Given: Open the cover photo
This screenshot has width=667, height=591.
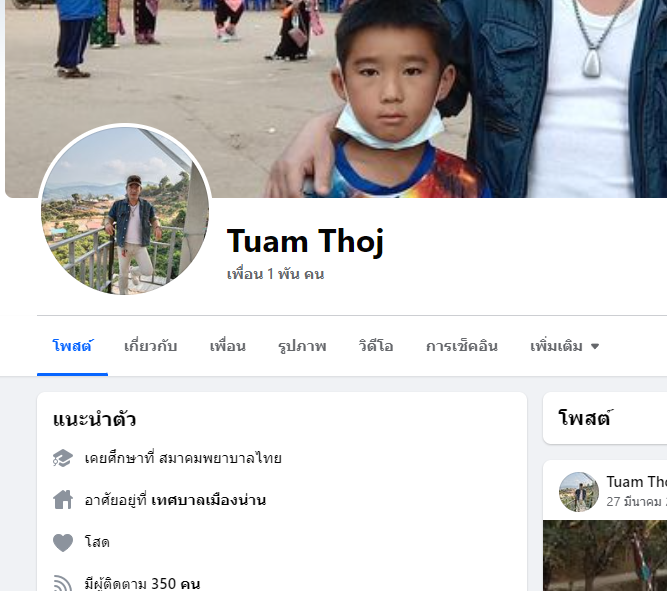Looking at the screenshot, I should pos(336,99).
